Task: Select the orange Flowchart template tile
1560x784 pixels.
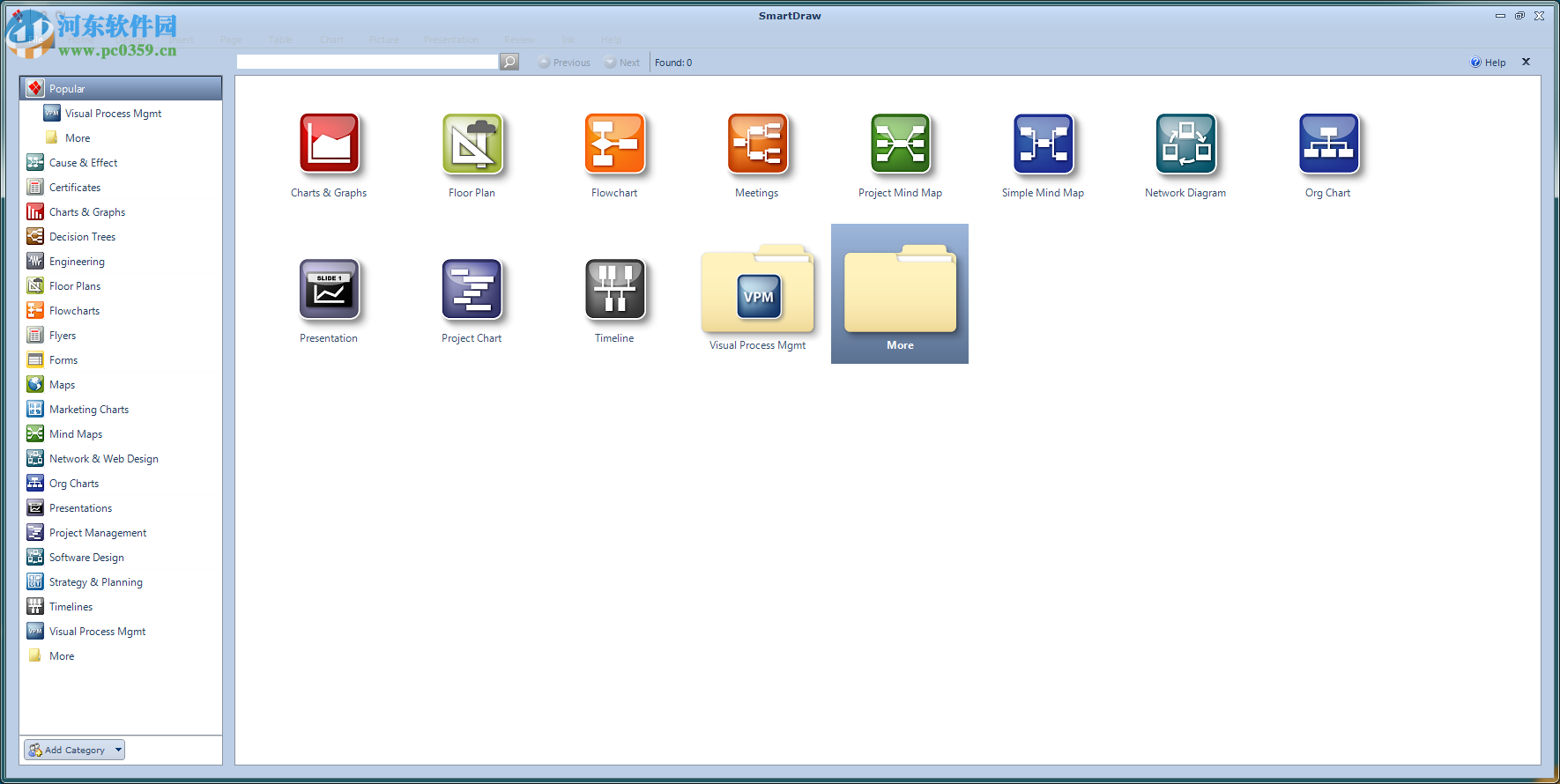Action: pos(614,155)
